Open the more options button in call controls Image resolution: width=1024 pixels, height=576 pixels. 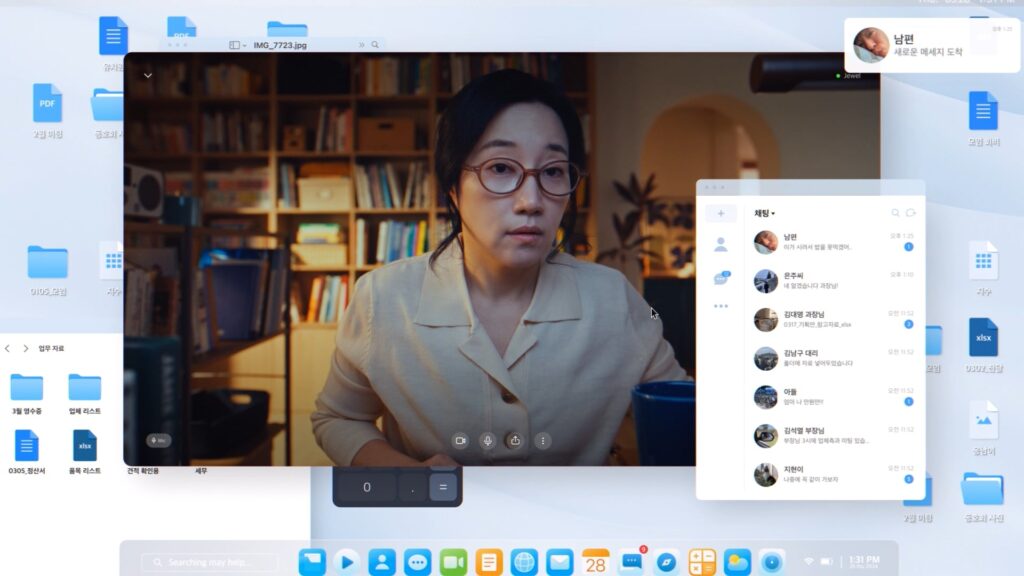tap(543, 440)
